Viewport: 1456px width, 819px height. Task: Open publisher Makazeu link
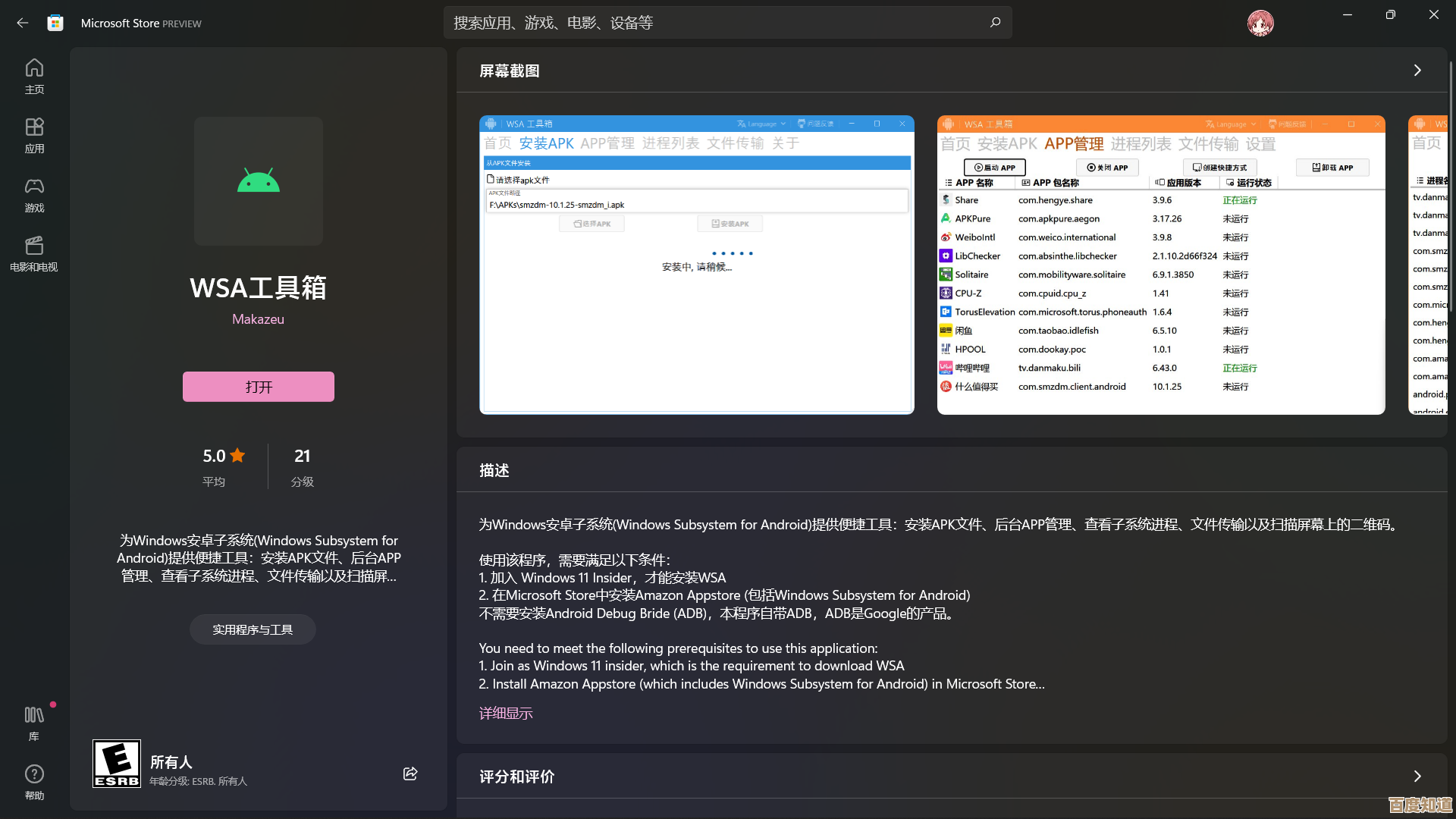pos(258,319)
